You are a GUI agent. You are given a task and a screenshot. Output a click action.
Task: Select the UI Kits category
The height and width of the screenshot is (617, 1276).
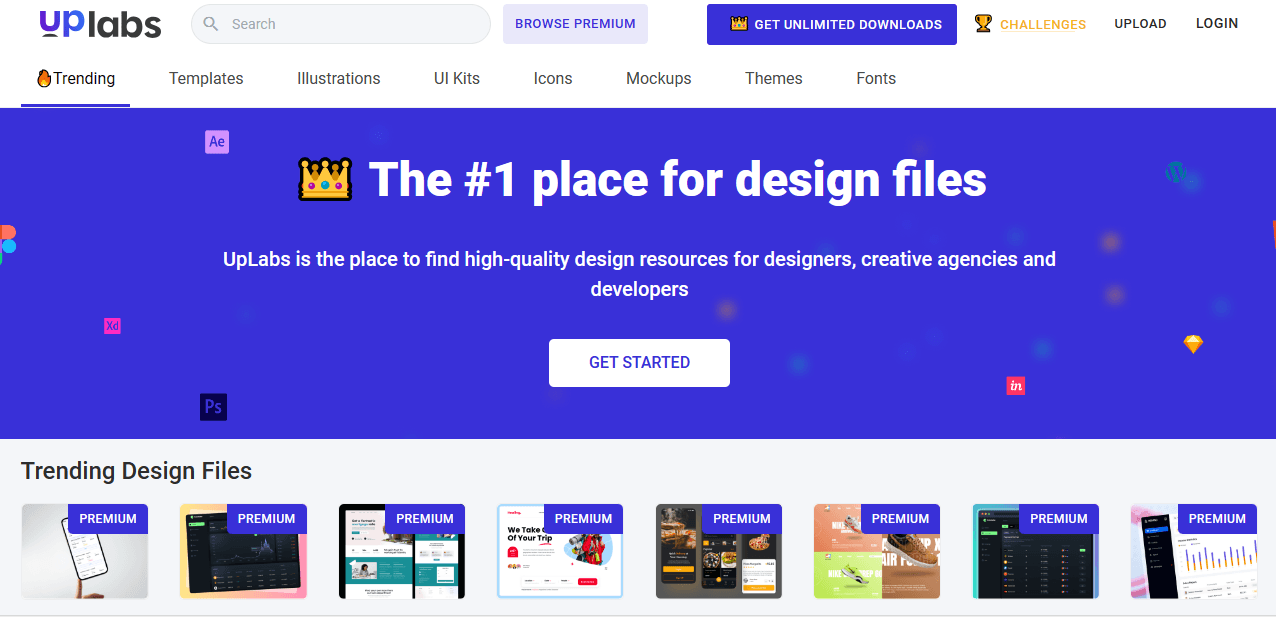tap(456, 78)
